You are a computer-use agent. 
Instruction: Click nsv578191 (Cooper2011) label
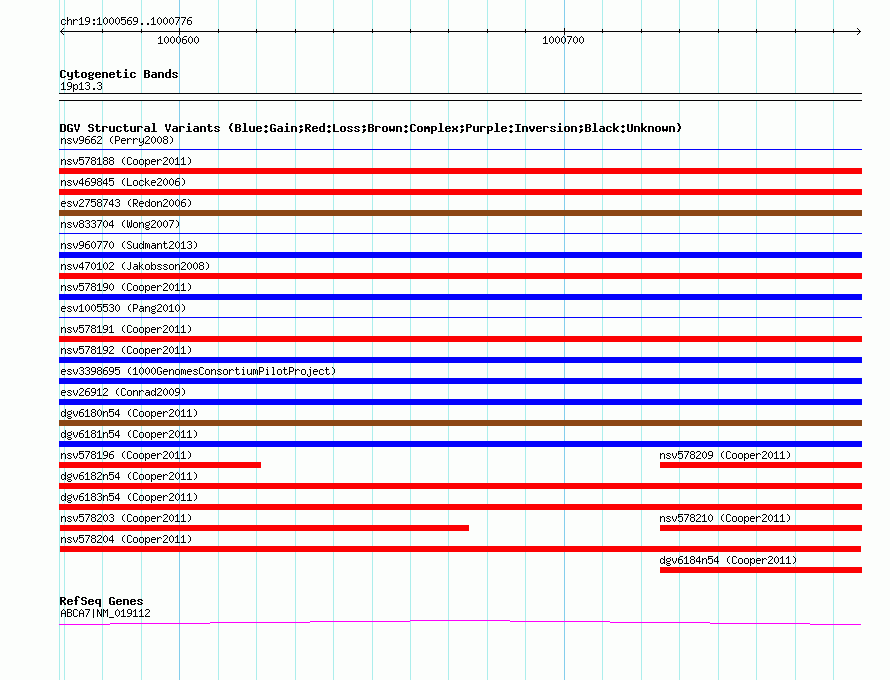click(126, 329)
